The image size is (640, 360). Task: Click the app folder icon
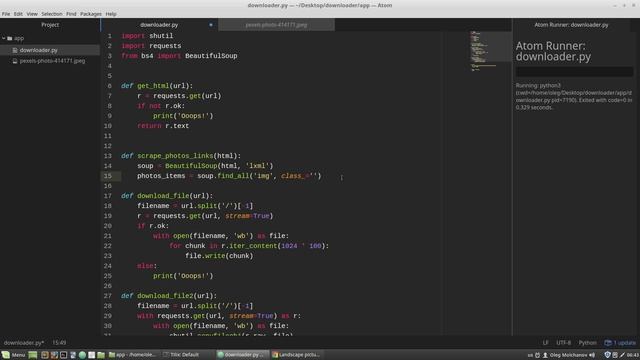(x=10, y=38)
